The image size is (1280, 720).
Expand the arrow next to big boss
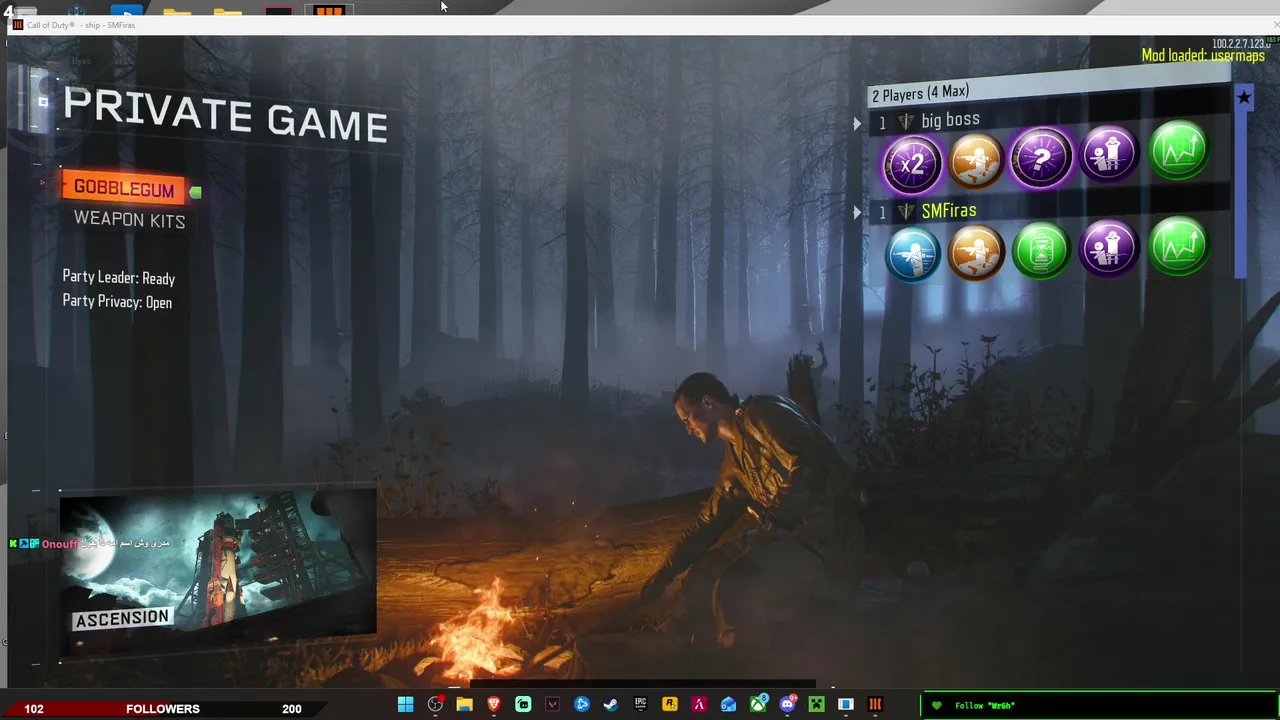pos(857,124)
